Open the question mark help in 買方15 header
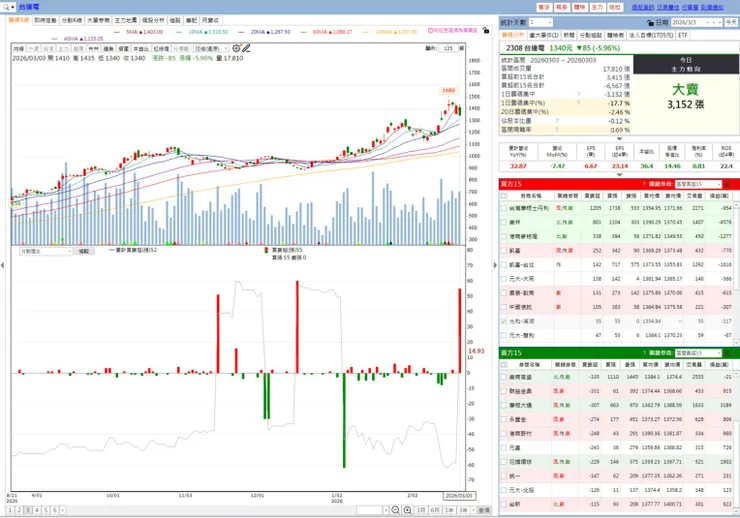The width and height of the screenshot is (740, 518). (x=644, y=184)
